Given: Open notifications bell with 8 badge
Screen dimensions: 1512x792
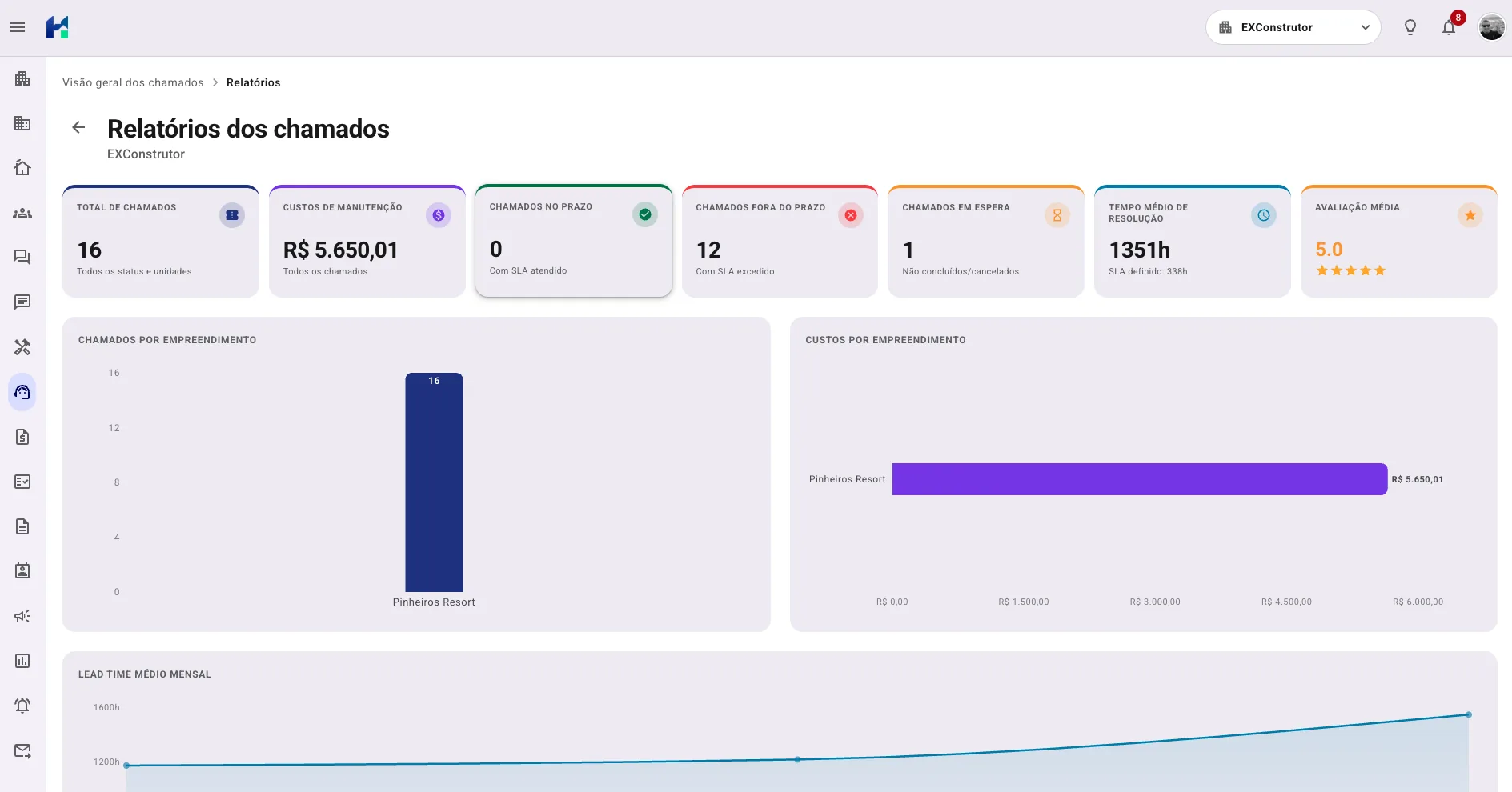Looking at the screenshot, I should (x=1449, y=27).
